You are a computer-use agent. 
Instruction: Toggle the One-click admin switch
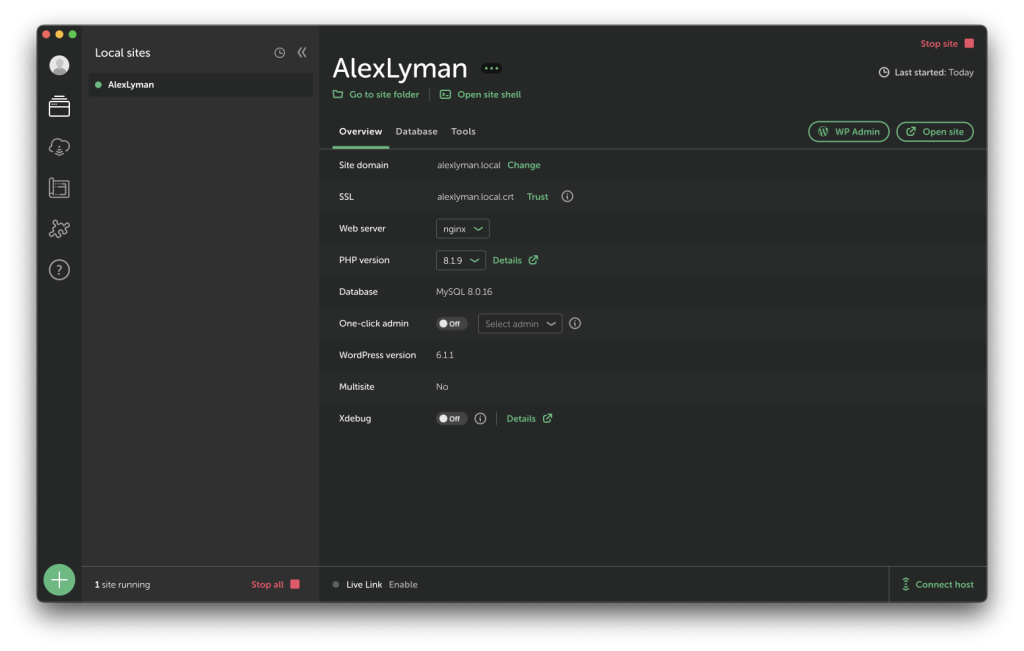tap(451, 324)
